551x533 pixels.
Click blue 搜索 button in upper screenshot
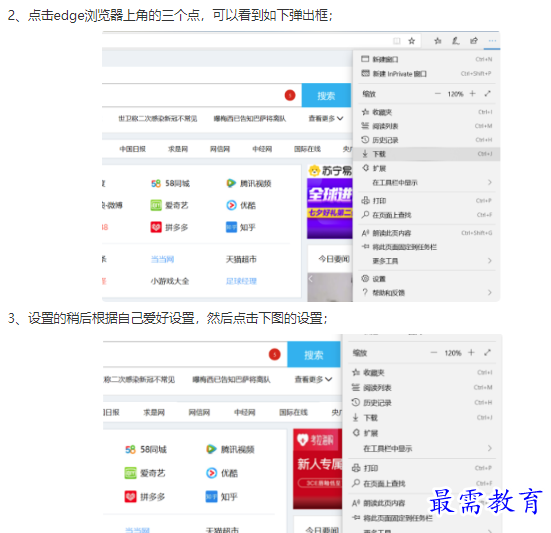[326, 96]
